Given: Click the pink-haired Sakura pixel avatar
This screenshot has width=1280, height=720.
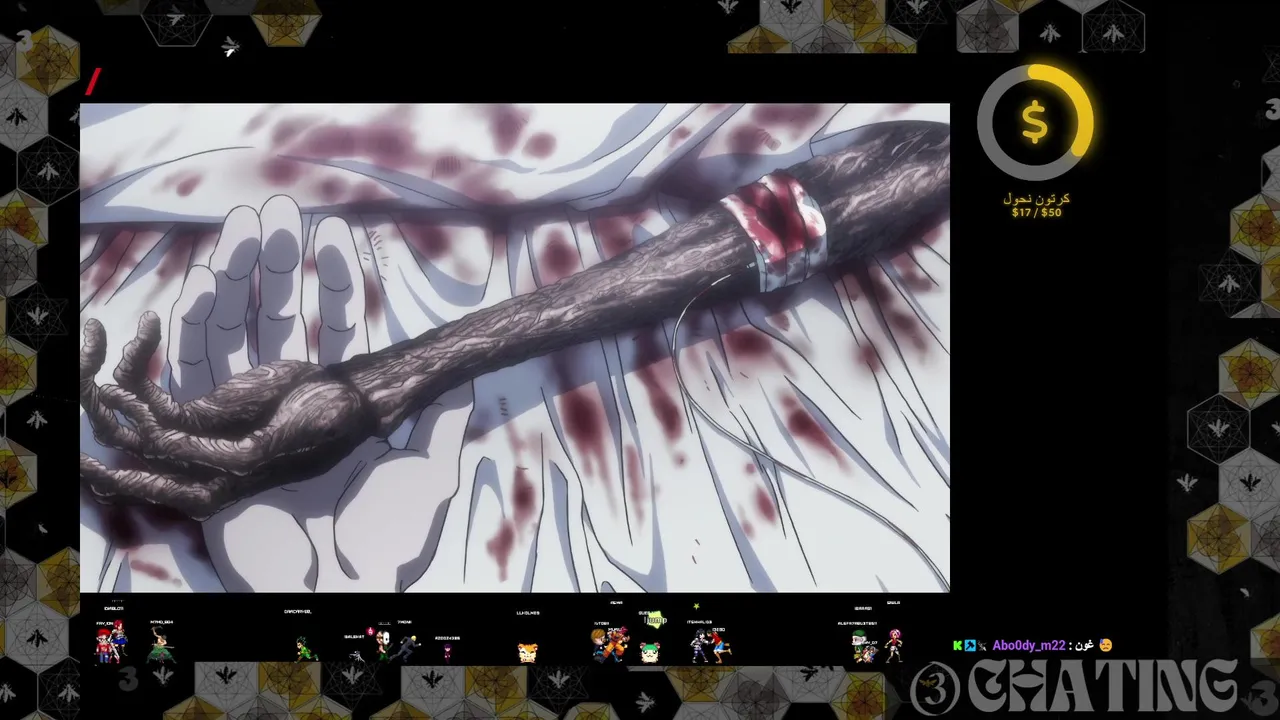Looking at the screenshot, I should tap(893, 646).
